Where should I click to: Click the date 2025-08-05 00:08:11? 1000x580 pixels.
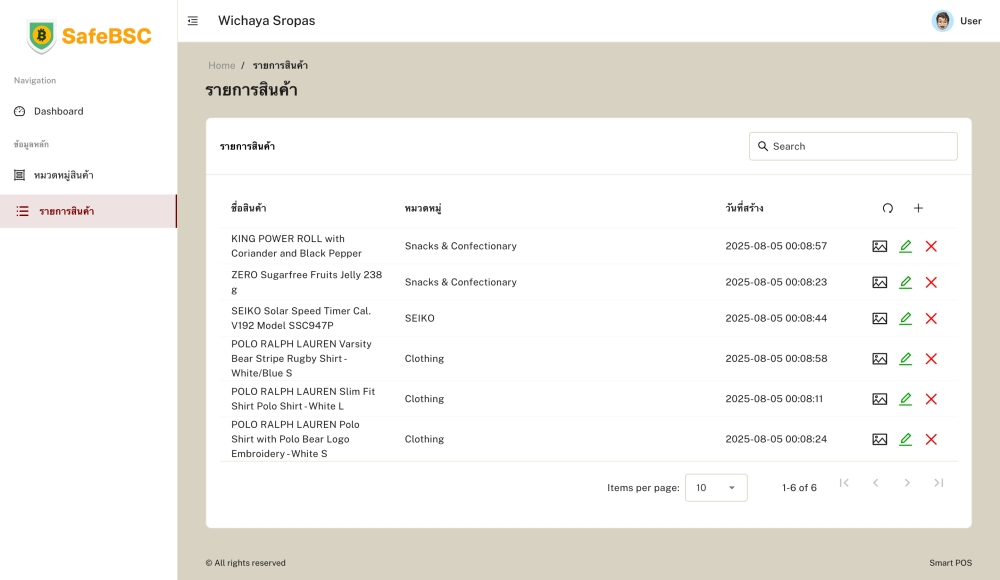[x=774, y=399]
